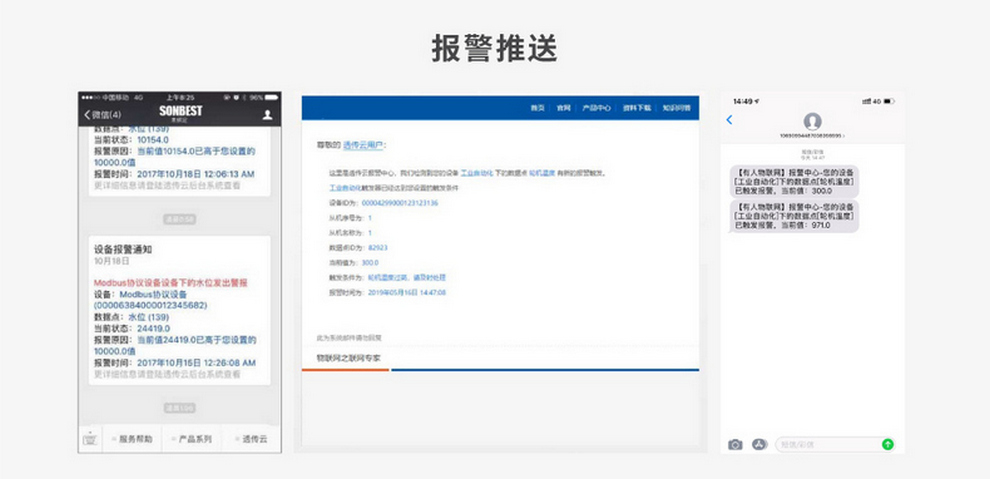
Task: Click 官网 in the email header nav
Action: (563, 108)
